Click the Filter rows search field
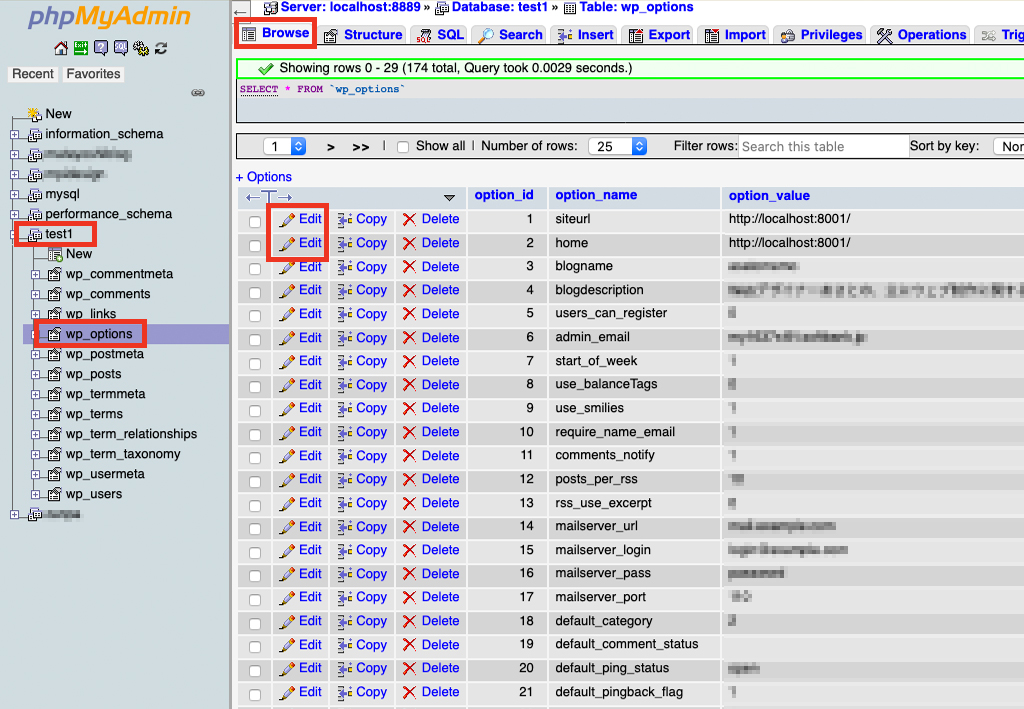Screen dimensions: 1024x709 (823, 146)
